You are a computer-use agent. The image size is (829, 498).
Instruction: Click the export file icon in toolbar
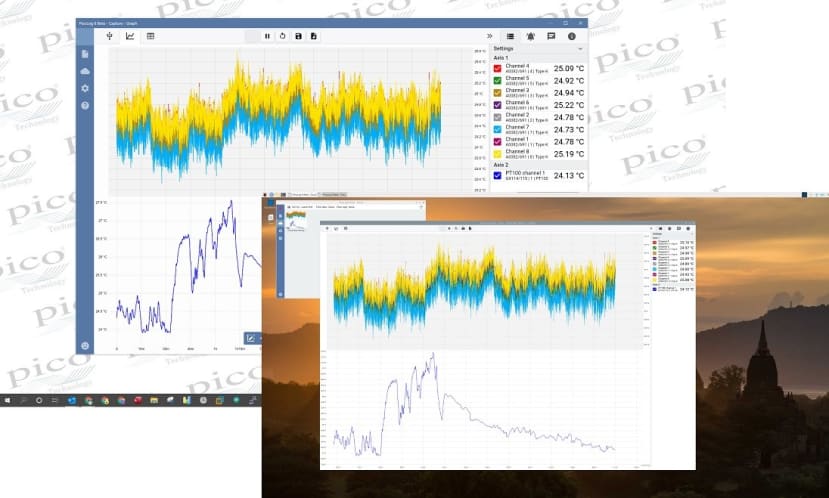coord(314,36)
